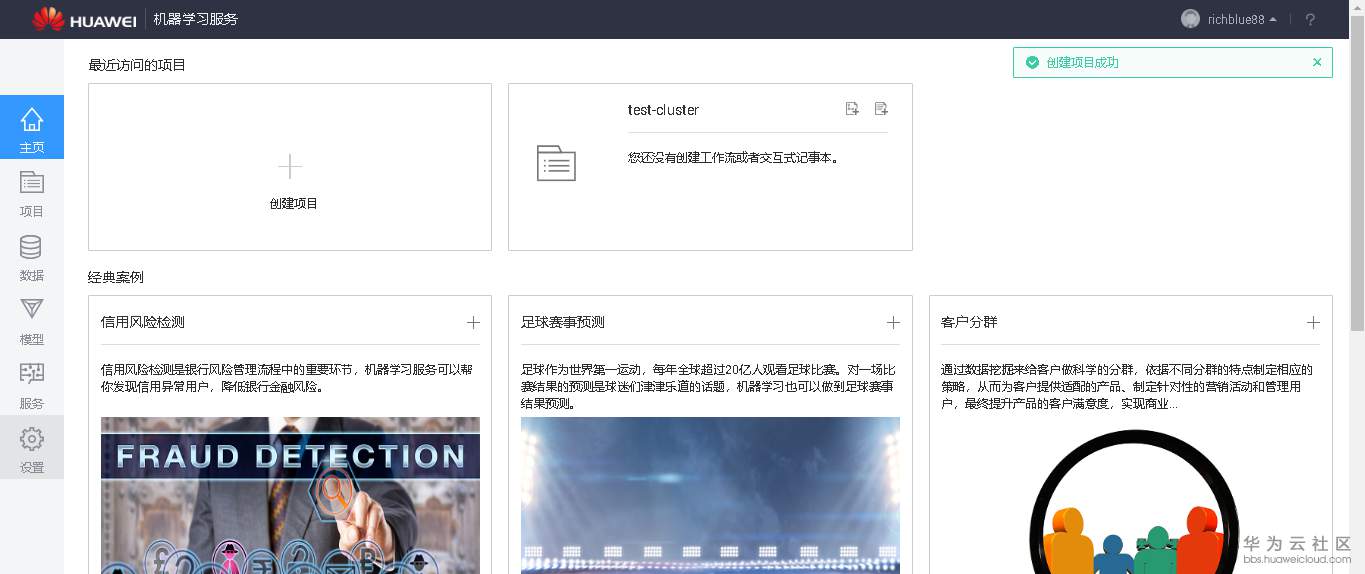Open the 数据 data sidebar item

(32, 255)
